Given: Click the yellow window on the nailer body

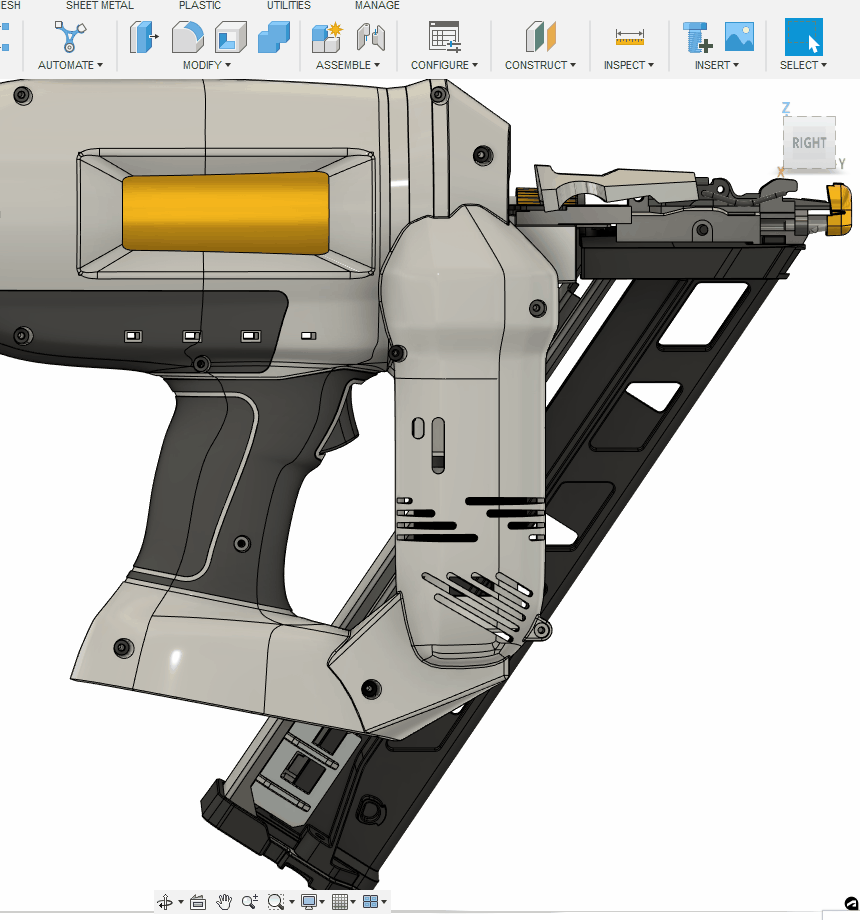Looking at the screenshot, I should coord(226,212).
